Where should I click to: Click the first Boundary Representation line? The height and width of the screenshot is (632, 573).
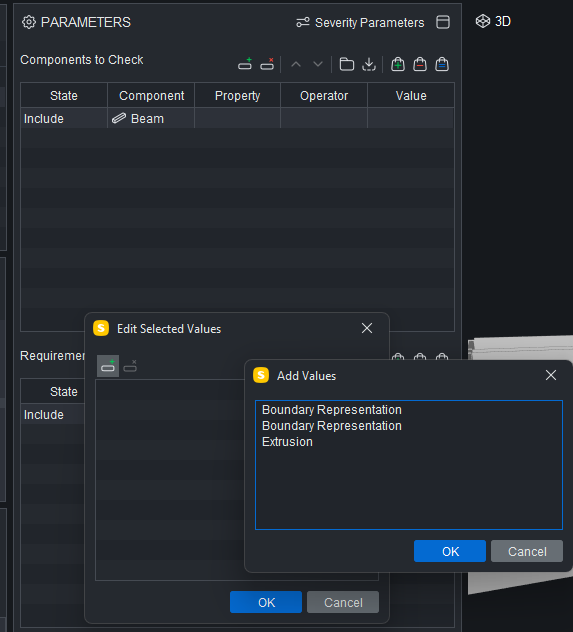click(332, 410)
